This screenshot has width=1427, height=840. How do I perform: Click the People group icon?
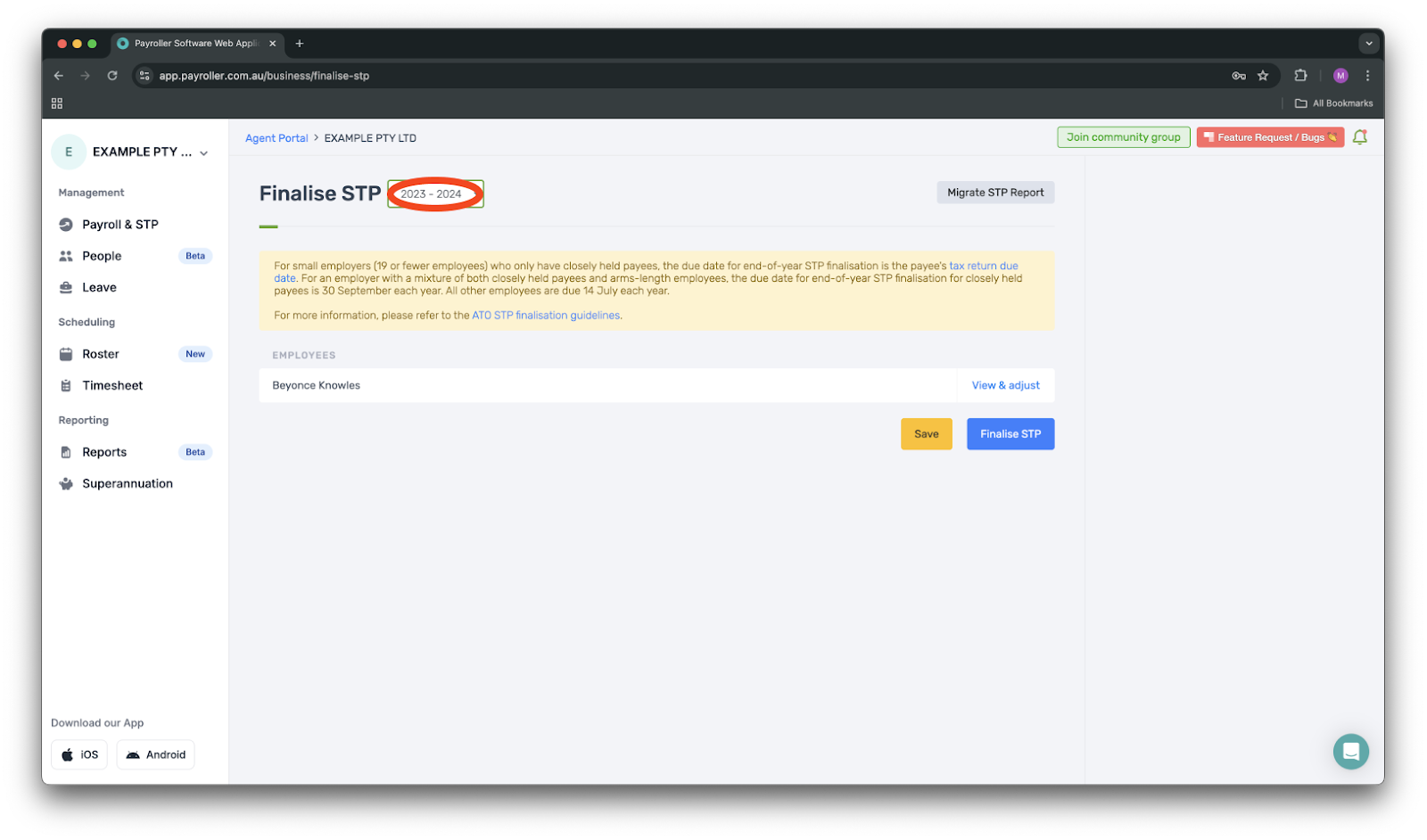tap(66, 256)
